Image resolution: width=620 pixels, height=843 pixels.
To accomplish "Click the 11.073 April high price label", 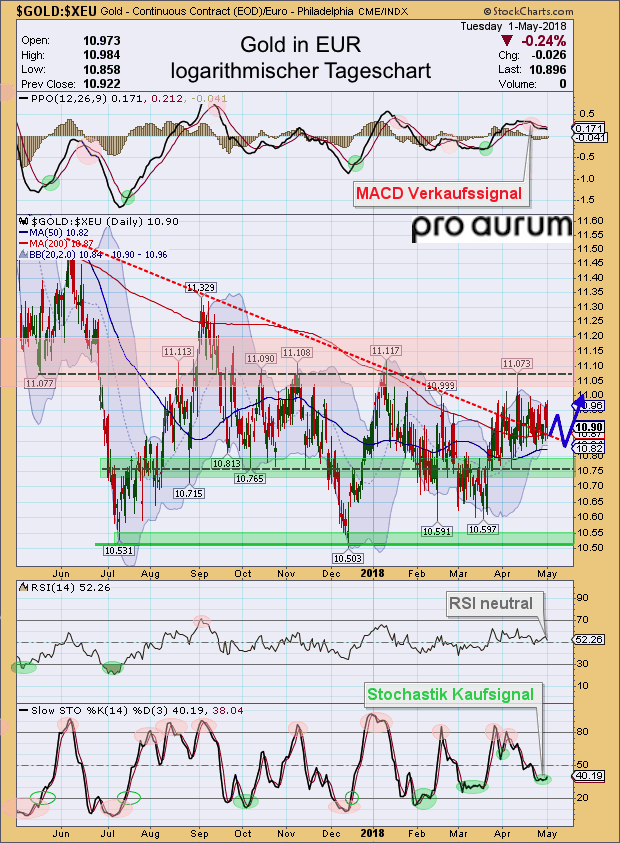I will point(516,363).
